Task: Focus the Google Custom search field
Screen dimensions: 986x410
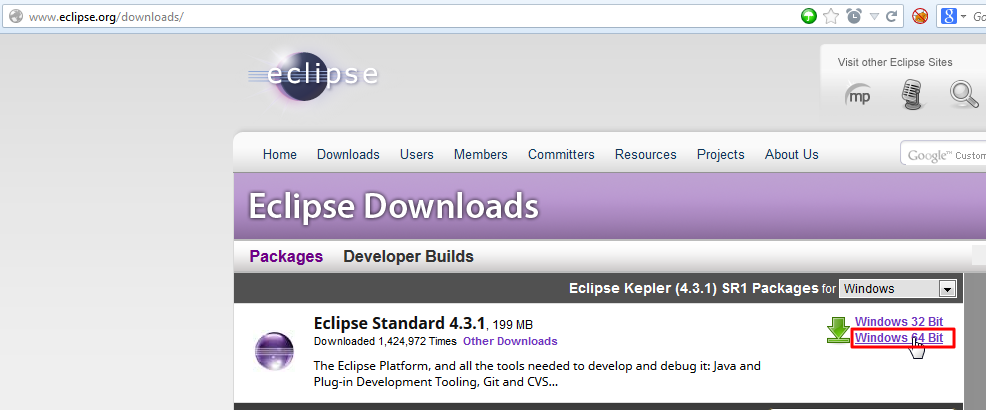Action: (x=943, y=155)
